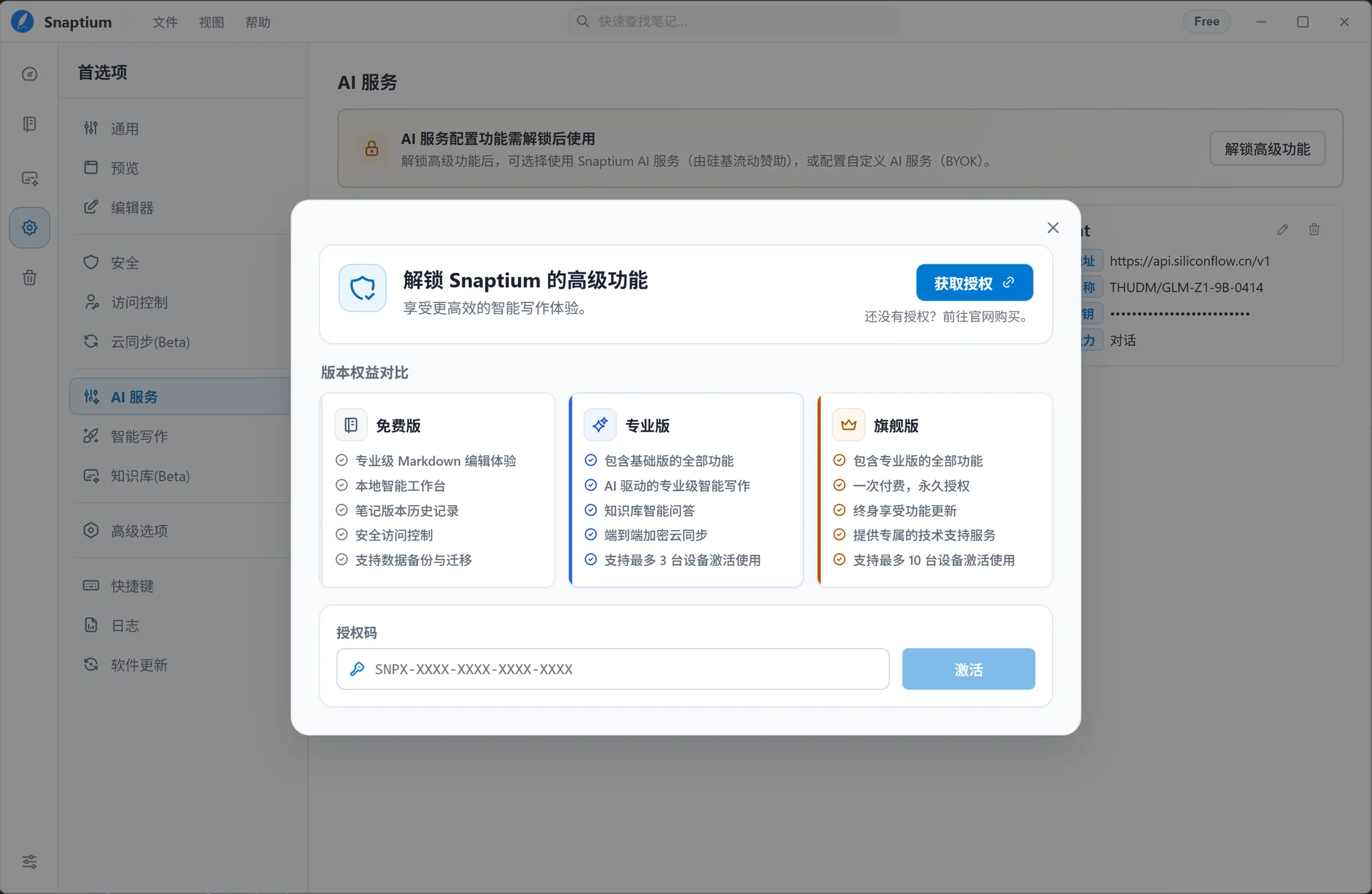The height and width of the screenshot is (894, 1372).
Task: Select 知识库(Beta) in preferences
Action: click(182, 476)
